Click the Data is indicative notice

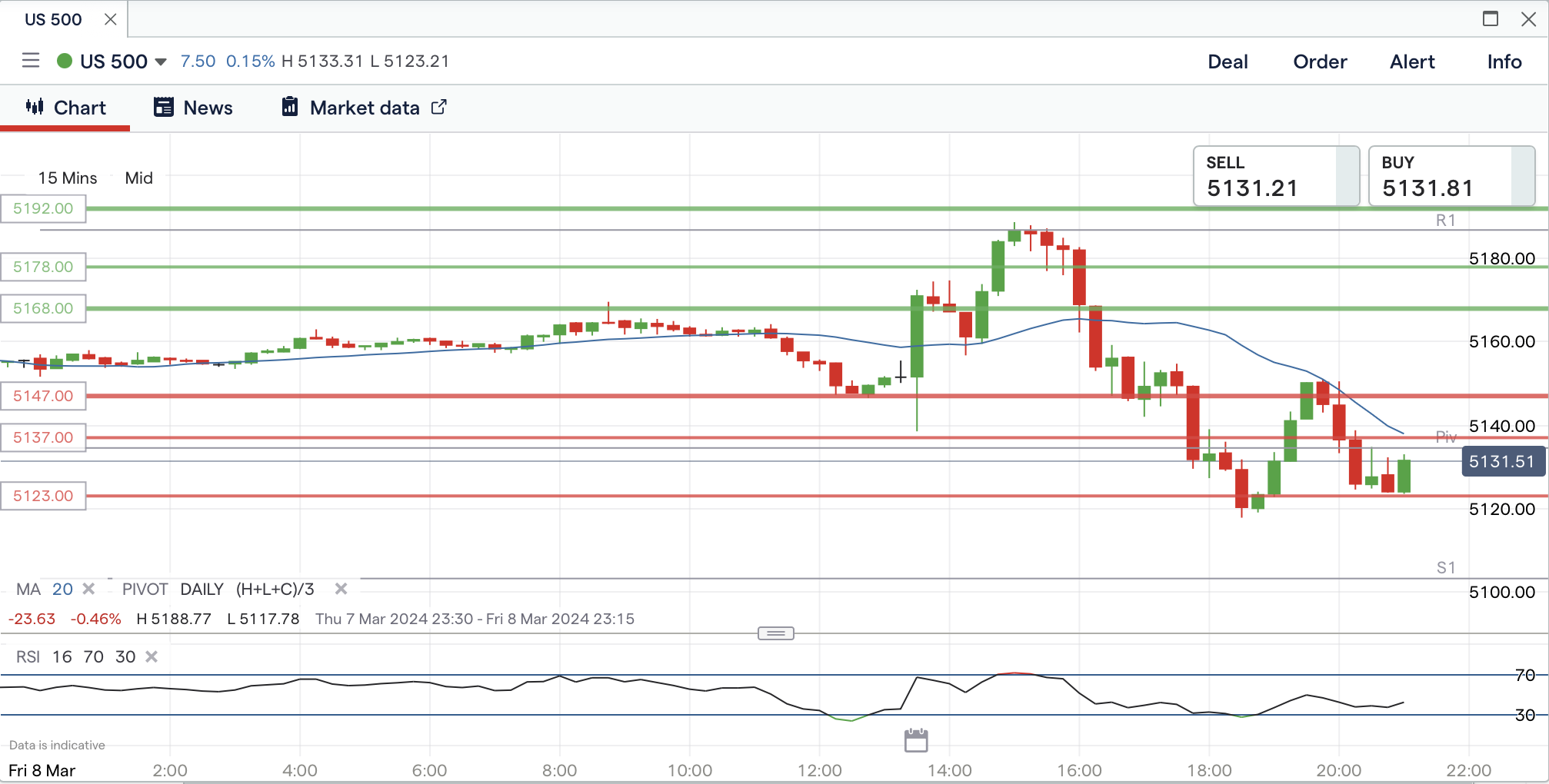point(57,745)
